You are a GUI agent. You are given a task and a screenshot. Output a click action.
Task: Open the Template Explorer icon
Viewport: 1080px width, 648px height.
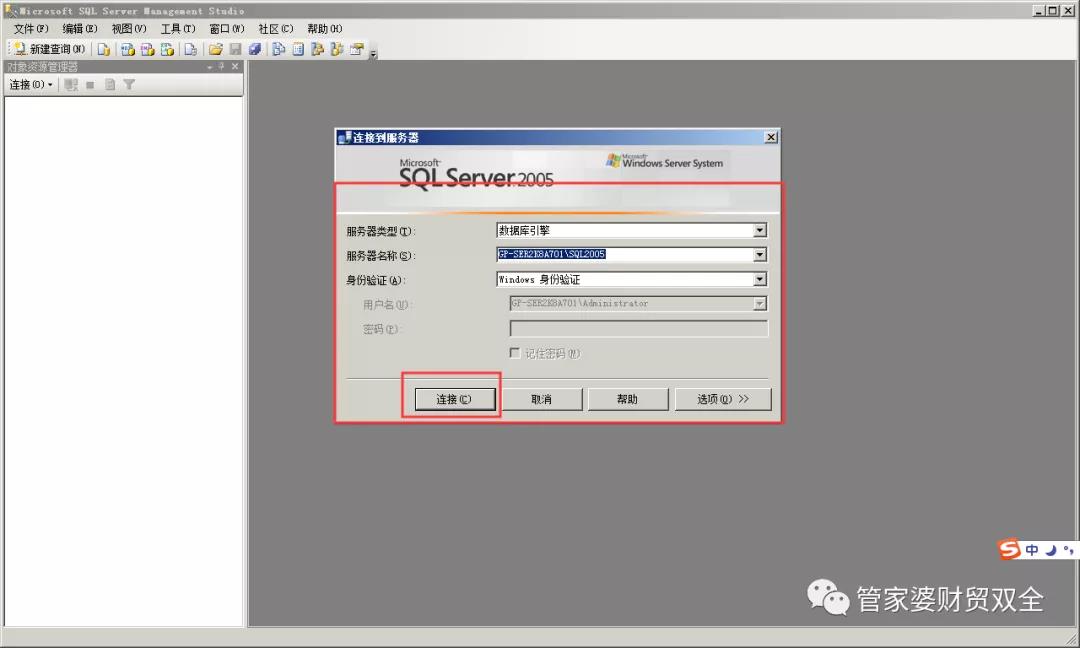(x=337, y=49)
